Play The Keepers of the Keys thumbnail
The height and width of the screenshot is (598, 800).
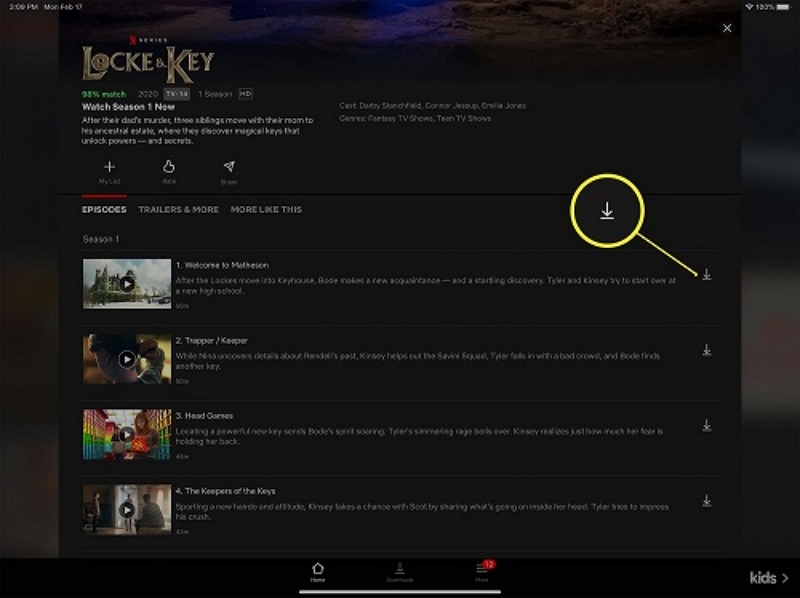(x=127, y=509)
